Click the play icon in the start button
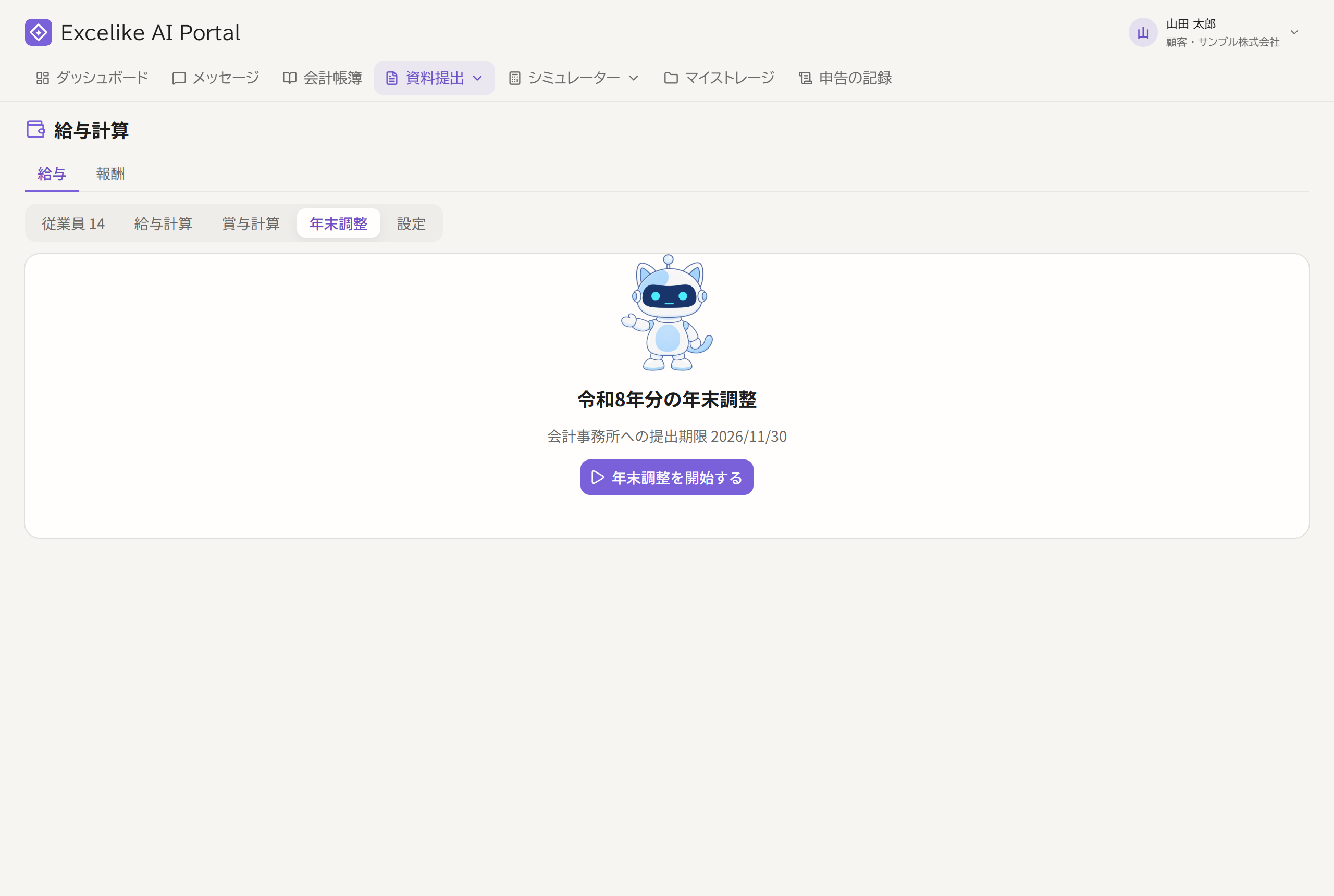The height and width of the screenshot is (896, 1334). (x=597, y=477)
